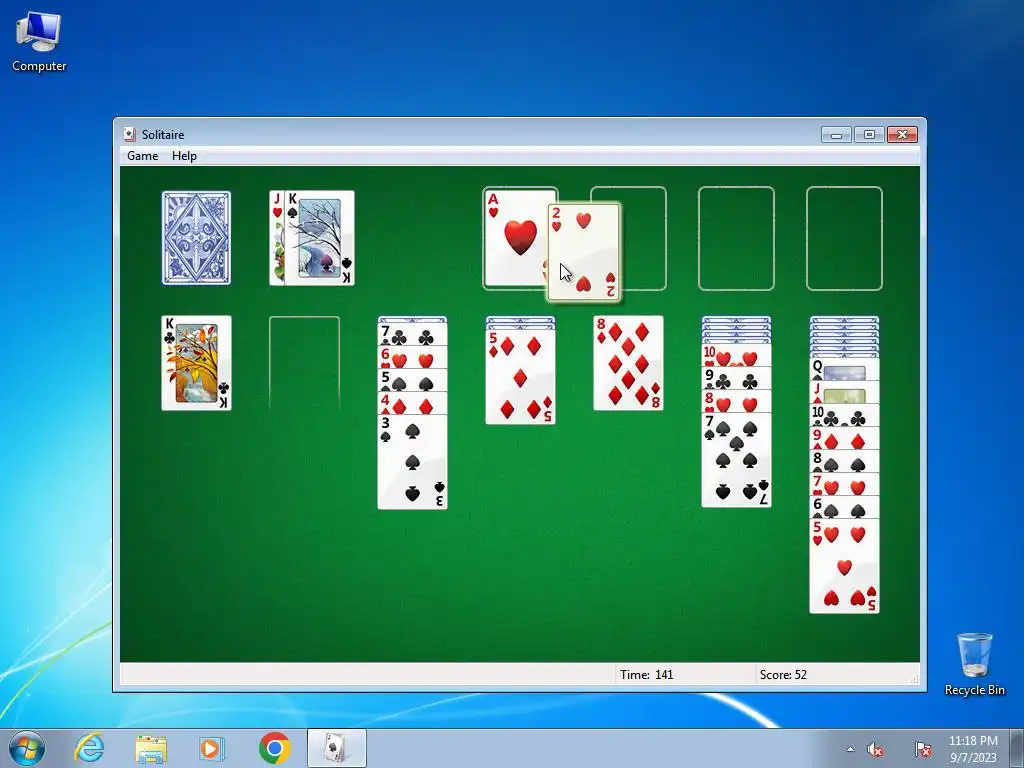Select the King of clubs tableau card
Image resolution: width=1024 pixels, height=768 pixels.
pos(196,363)
